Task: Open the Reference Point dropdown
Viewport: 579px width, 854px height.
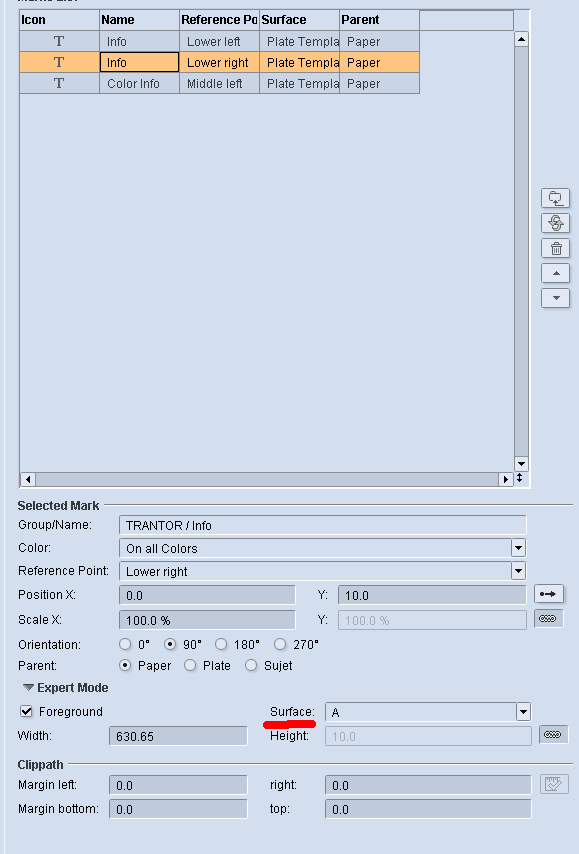Action: pyautogui.click(x=519, y=571)
